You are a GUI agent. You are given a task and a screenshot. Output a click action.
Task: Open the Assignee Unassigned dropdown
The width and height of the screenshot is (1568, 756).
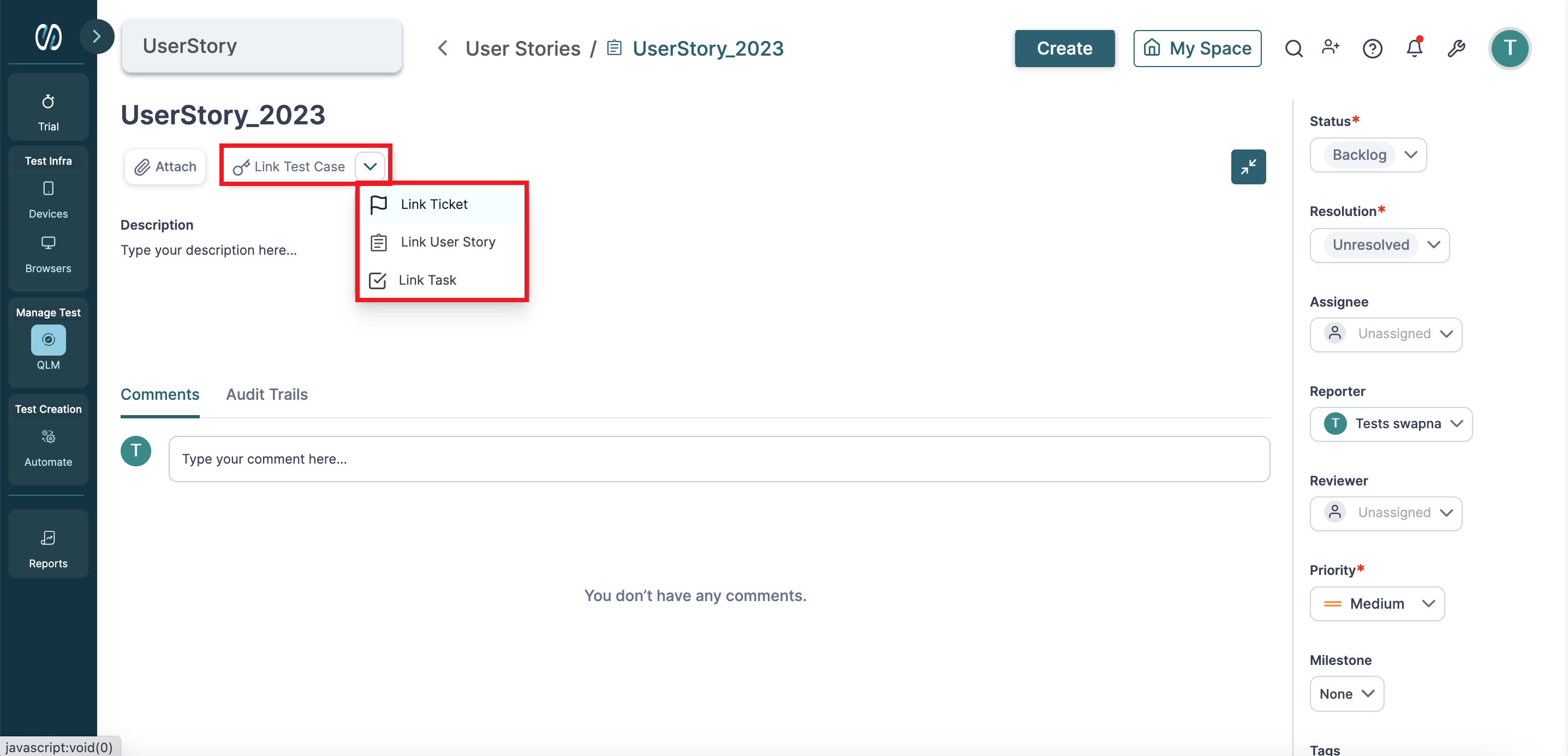pos(1385,334)
